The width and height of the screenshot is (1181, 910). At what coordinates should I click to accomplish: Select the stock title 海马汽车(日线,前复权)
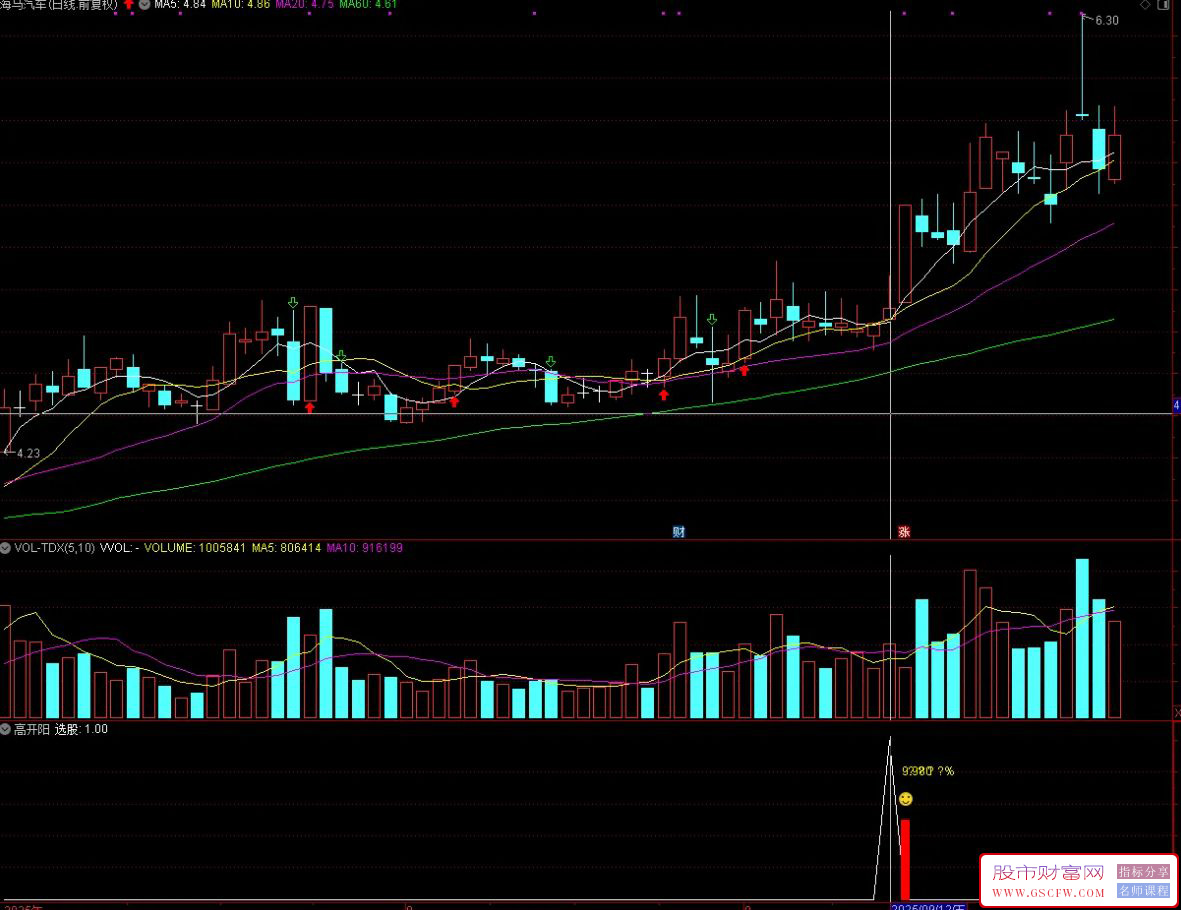point(59,5)
